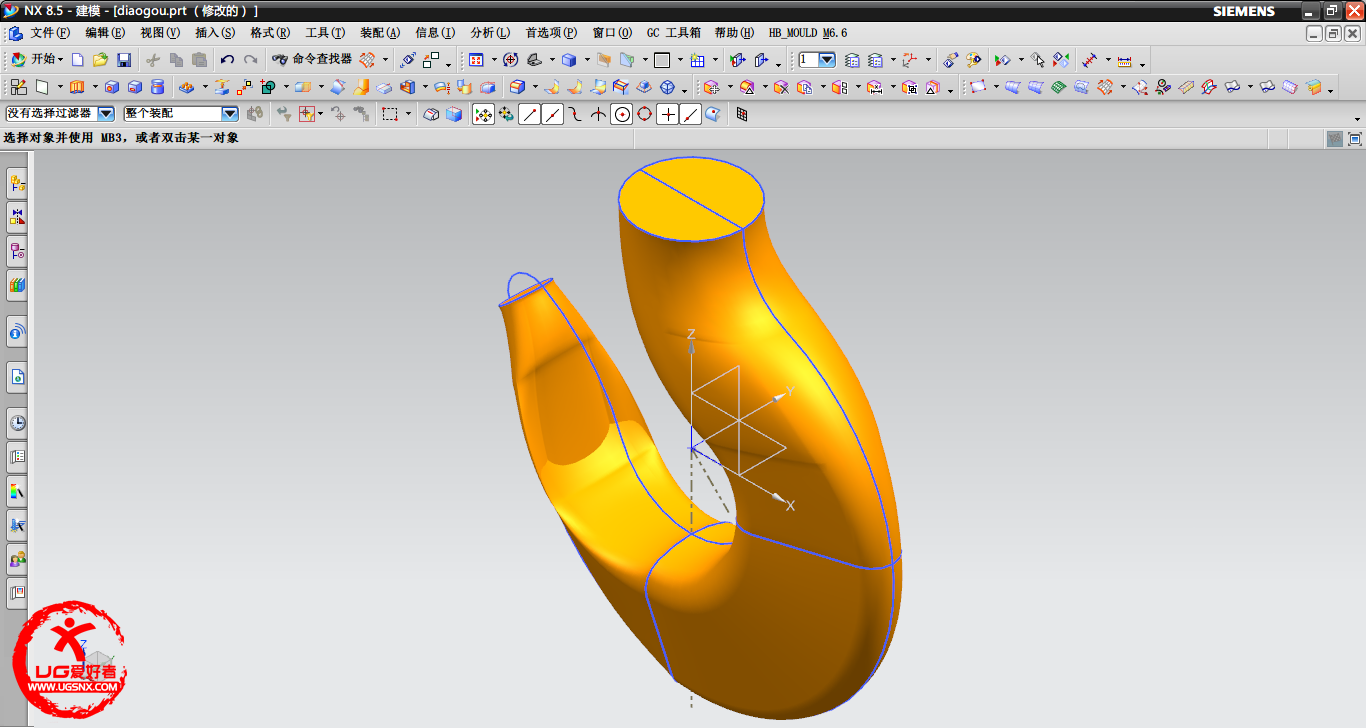Open the Sketch tool in the feature toolbar

coord(19,87)
